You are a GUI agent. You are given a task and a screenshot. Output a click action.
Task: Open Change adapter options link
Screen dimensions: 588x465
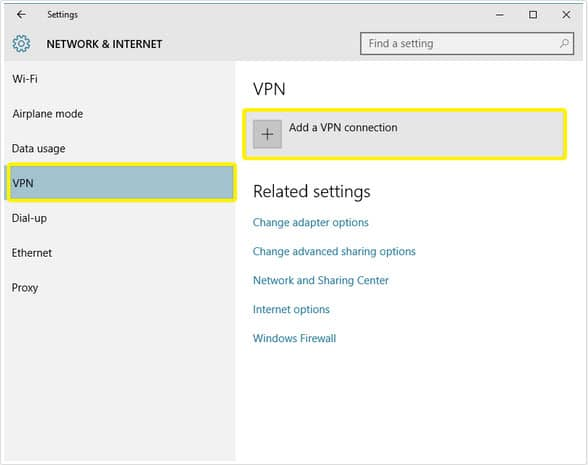(x=310, y=222)
